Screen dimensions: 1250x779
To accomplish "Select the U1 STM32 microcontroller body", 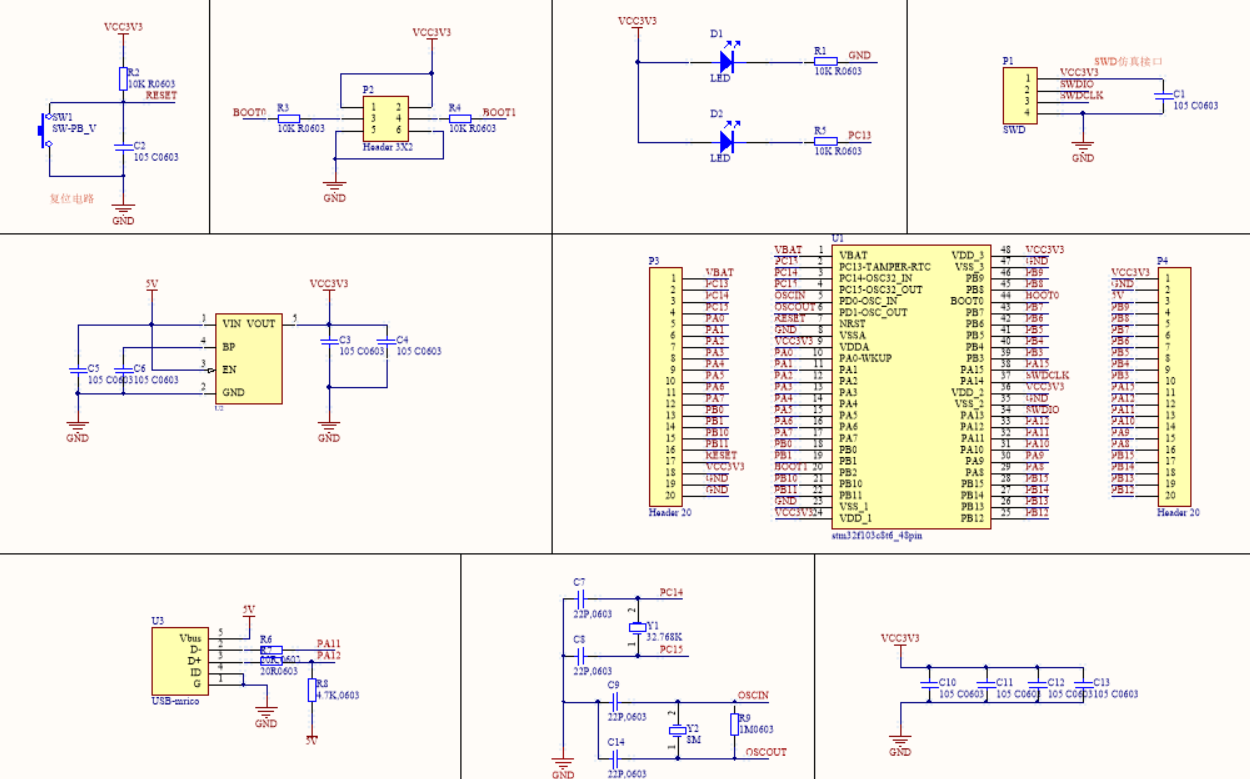I will (911, 386).
